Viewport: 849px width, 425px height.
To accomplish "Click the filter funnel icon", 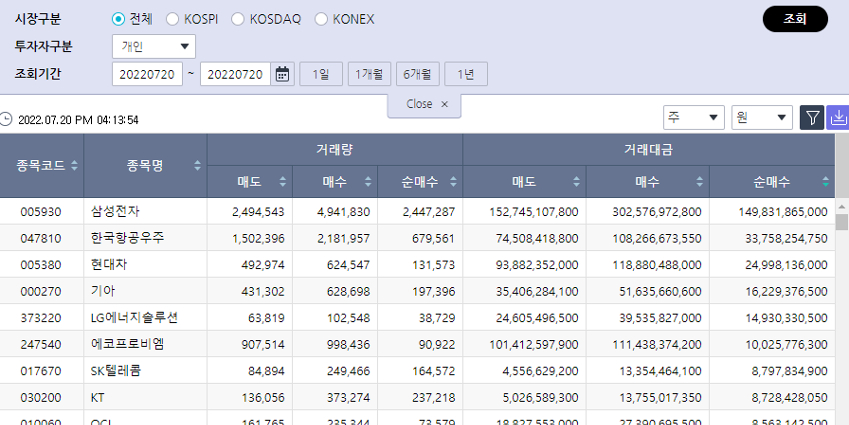I will (812, 118).
